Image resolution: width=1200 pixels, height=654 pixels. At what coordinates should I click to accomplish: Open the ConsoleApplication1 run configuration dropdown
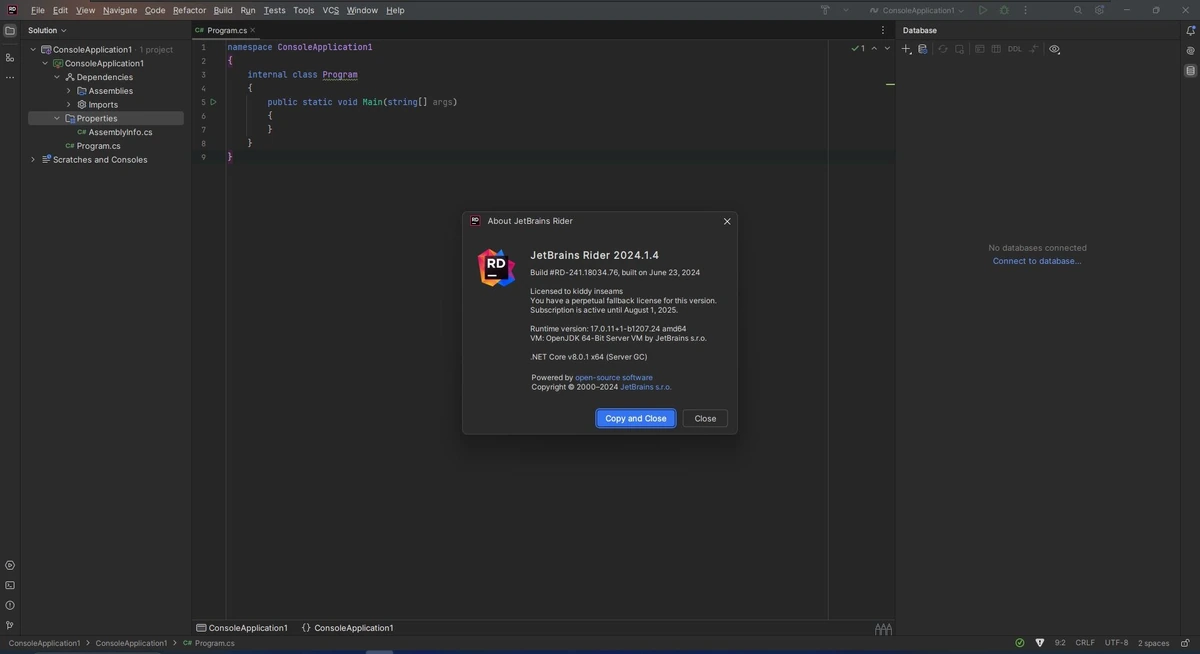coord(917,10)
